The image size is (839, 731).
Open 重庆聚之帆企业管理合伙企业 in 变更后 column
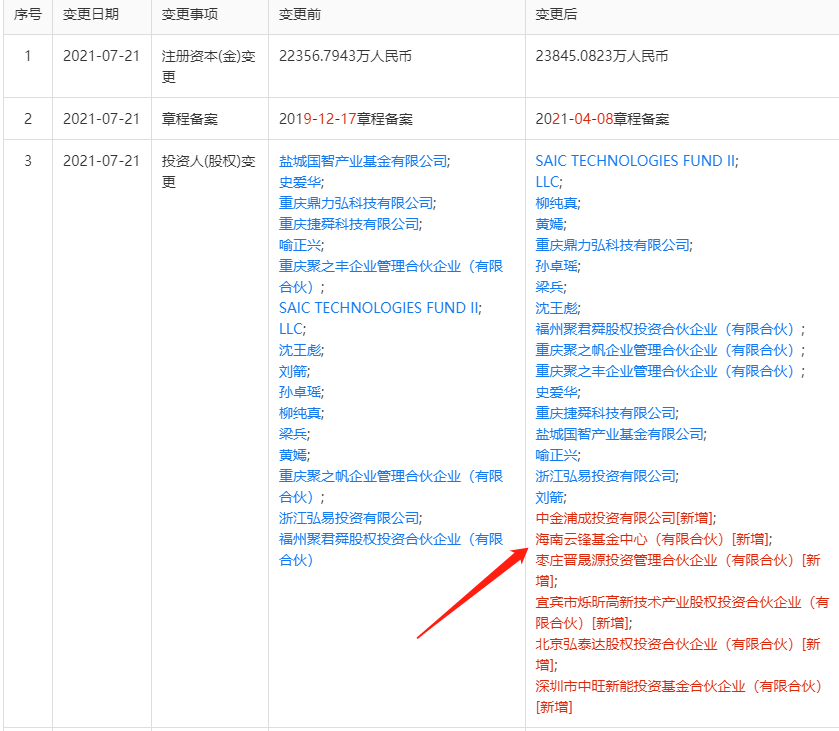coord(668,350)
